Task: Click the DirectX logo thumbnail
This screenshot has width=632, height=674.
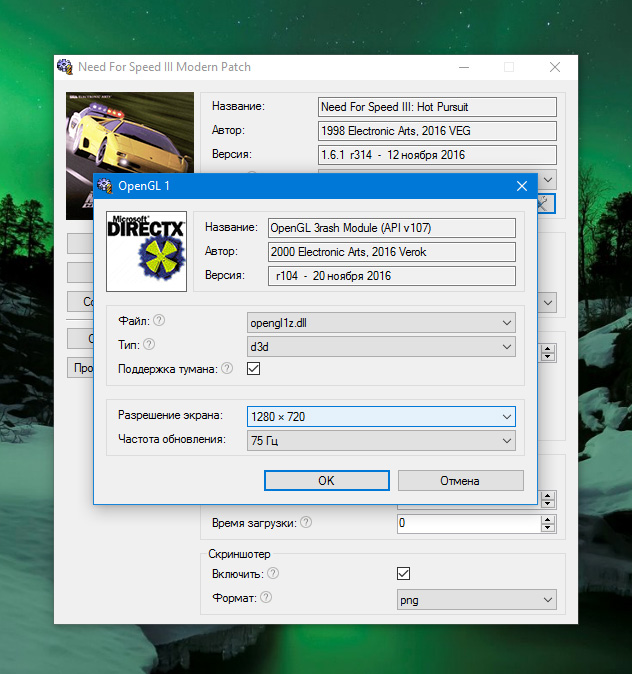Action: (x=147, y=251)
